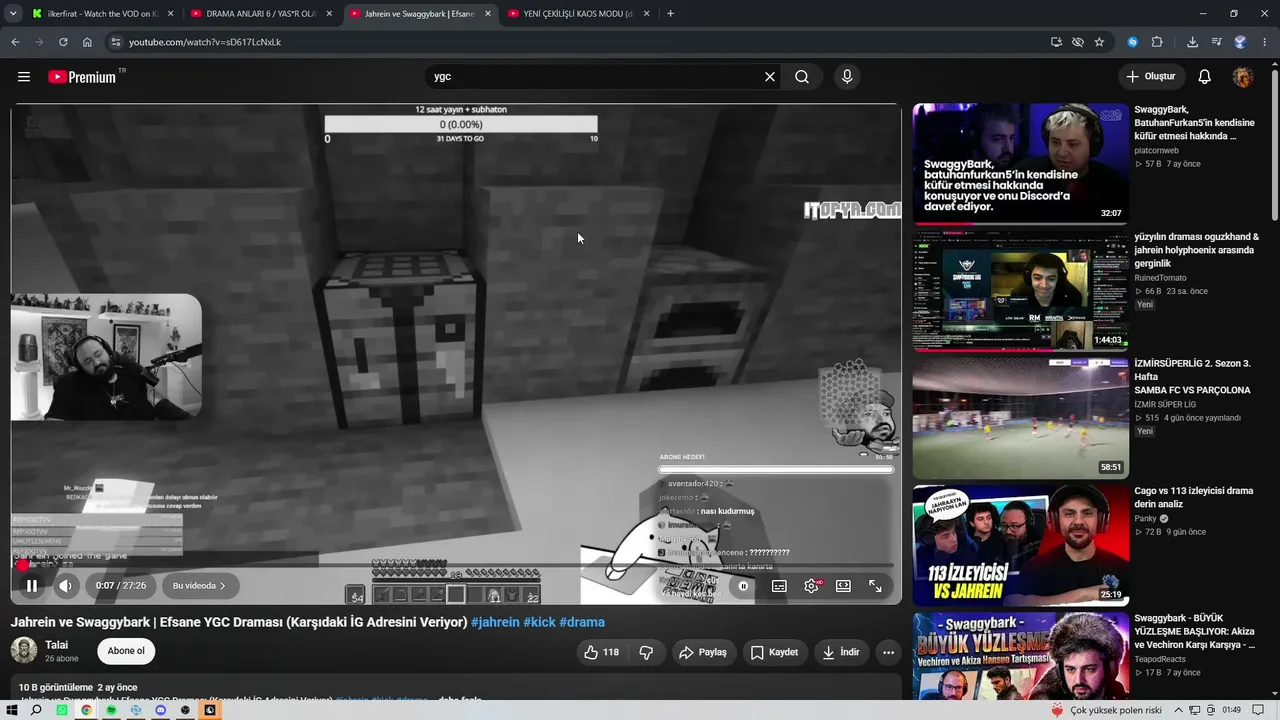Switch to theater mode
The height and width of the screenshot is (720, 1280).
point(843,586)
